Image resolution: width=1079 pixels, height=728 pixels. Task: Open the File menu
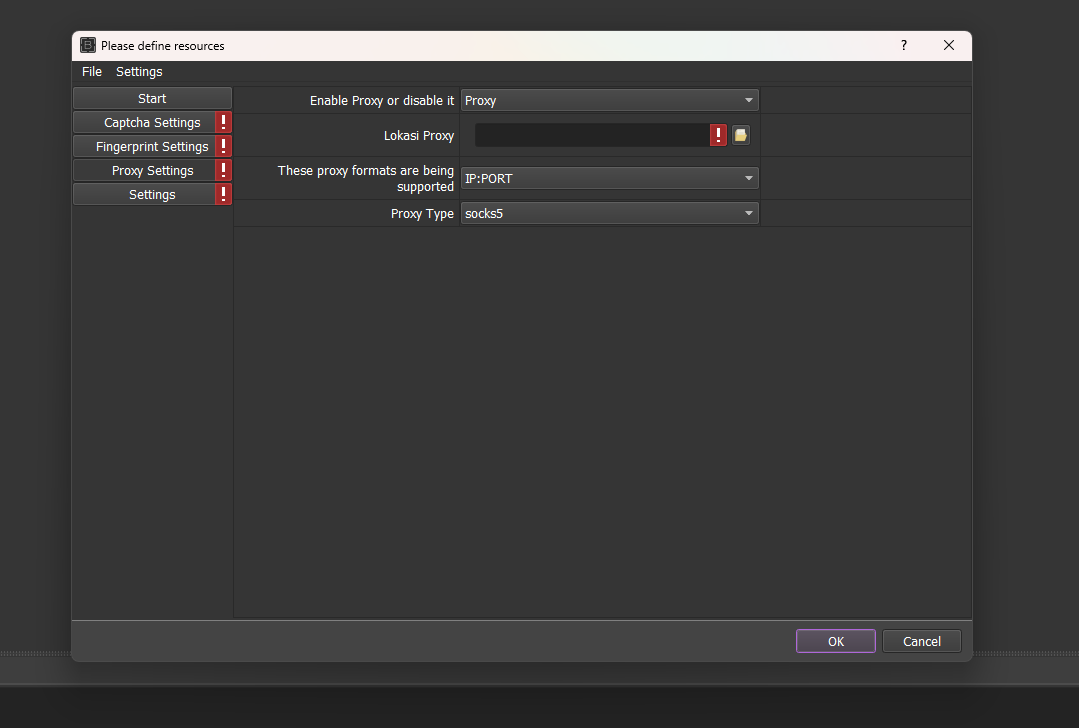(x=91, y=71)
